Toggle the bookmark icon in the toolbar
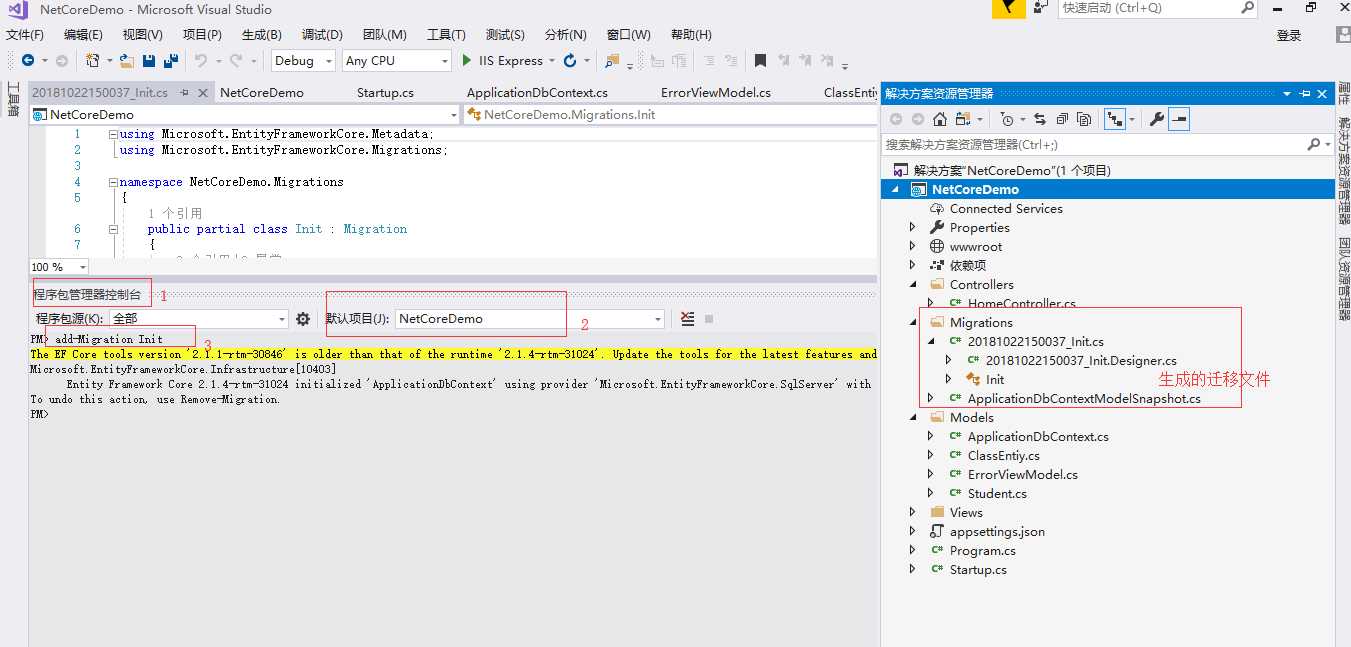 click(x=760, y=61)
